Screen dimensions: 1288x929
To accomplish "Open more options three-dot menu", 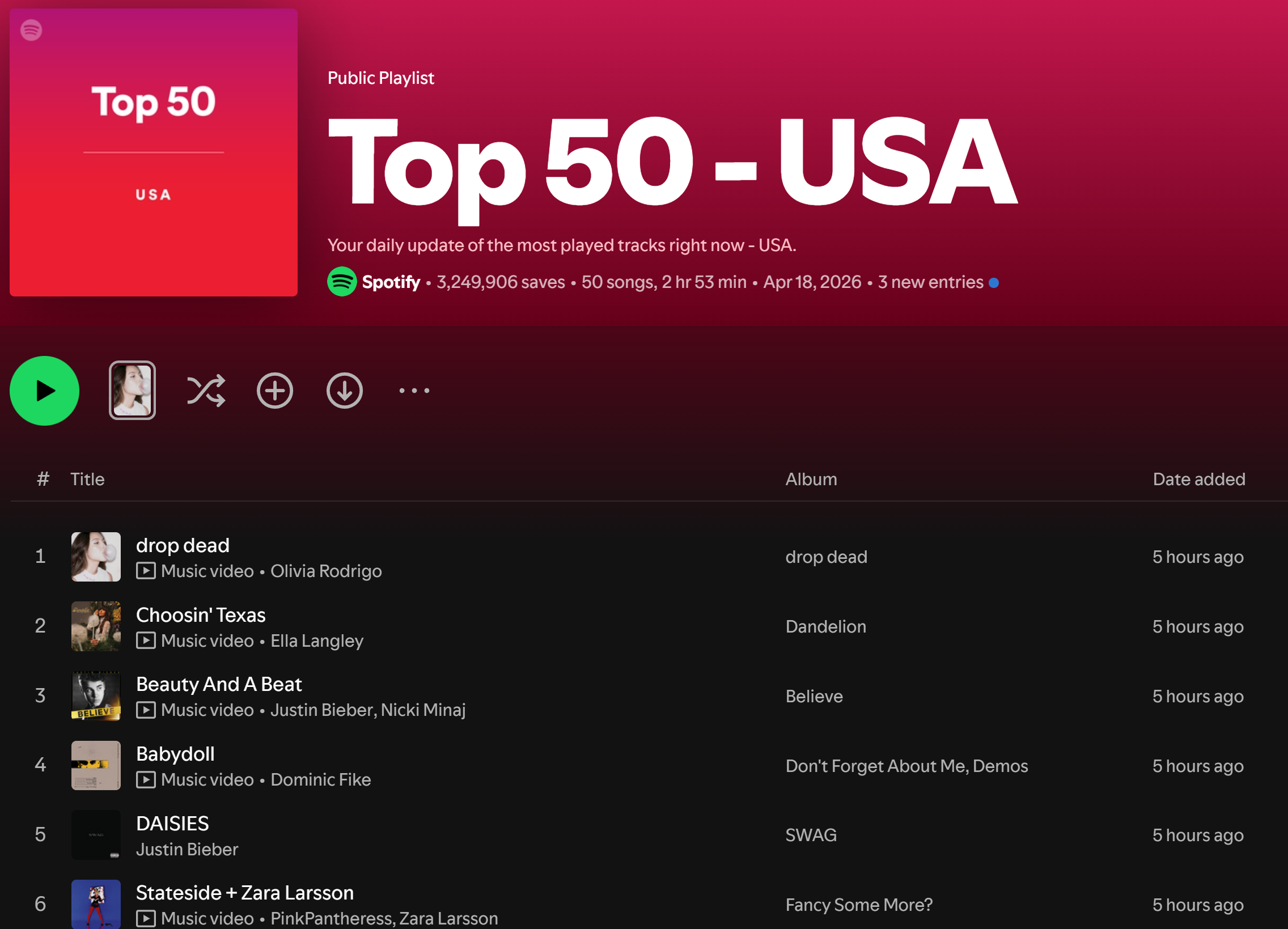I will coord(414,391).
